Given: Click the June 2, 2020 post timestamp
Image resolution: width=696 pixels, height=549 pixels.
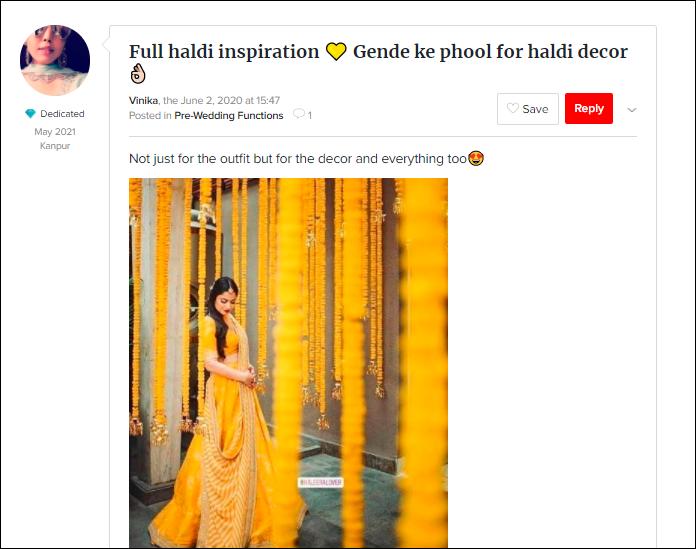Looking at the screenshot, I should tap(221, 100).
